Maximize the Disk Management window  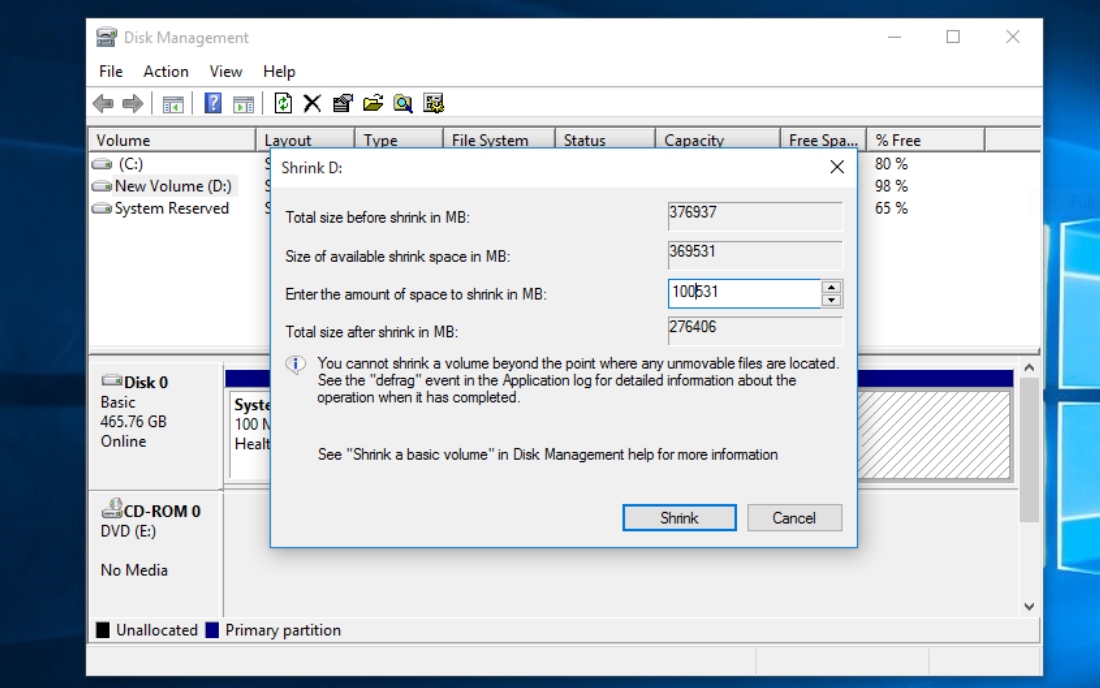click(x=953, y=37)
